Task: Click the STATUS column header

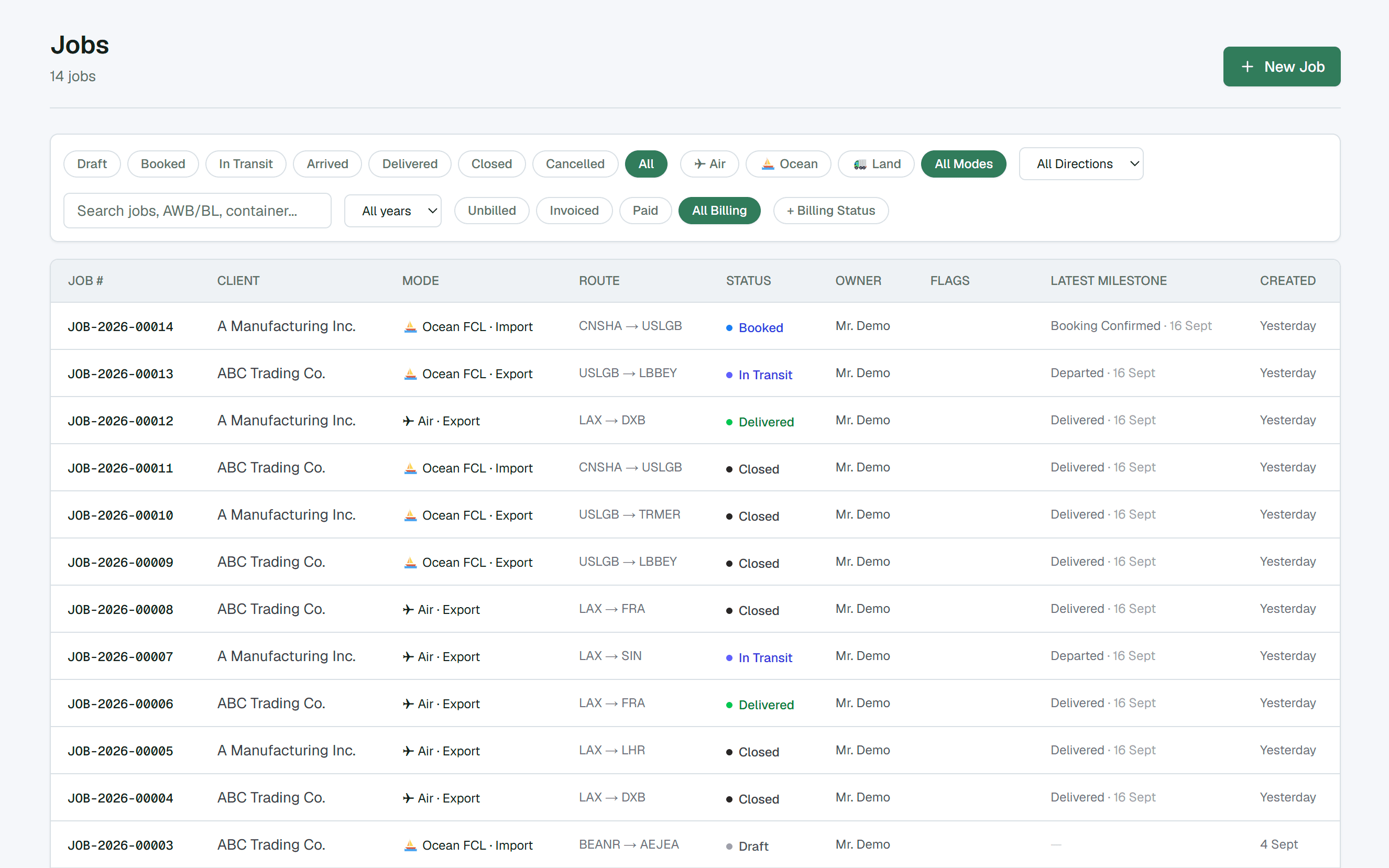Action: click(748, 281)
